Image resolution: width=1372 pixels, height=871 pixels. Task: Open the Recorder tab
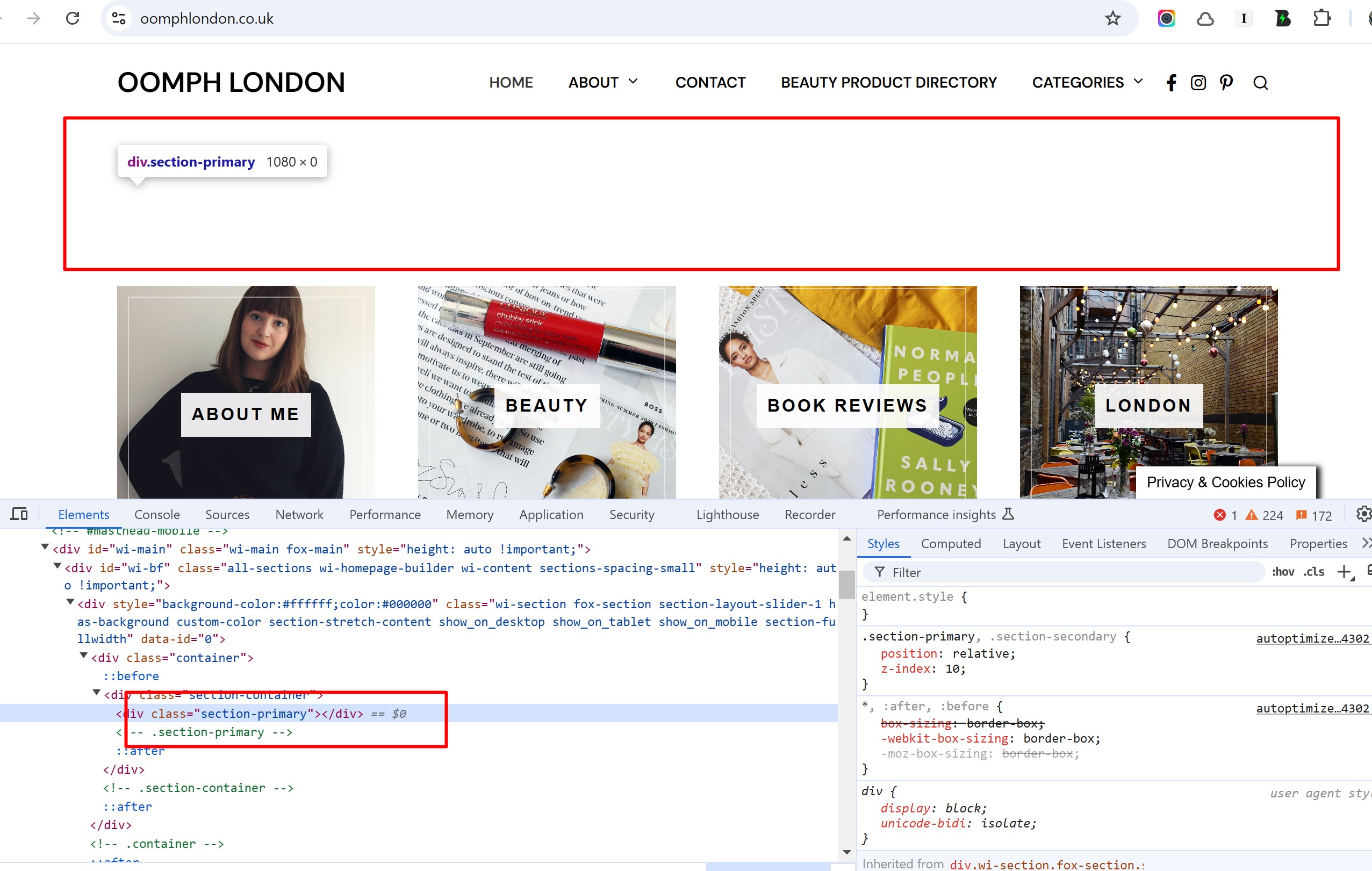click(810, 514)
